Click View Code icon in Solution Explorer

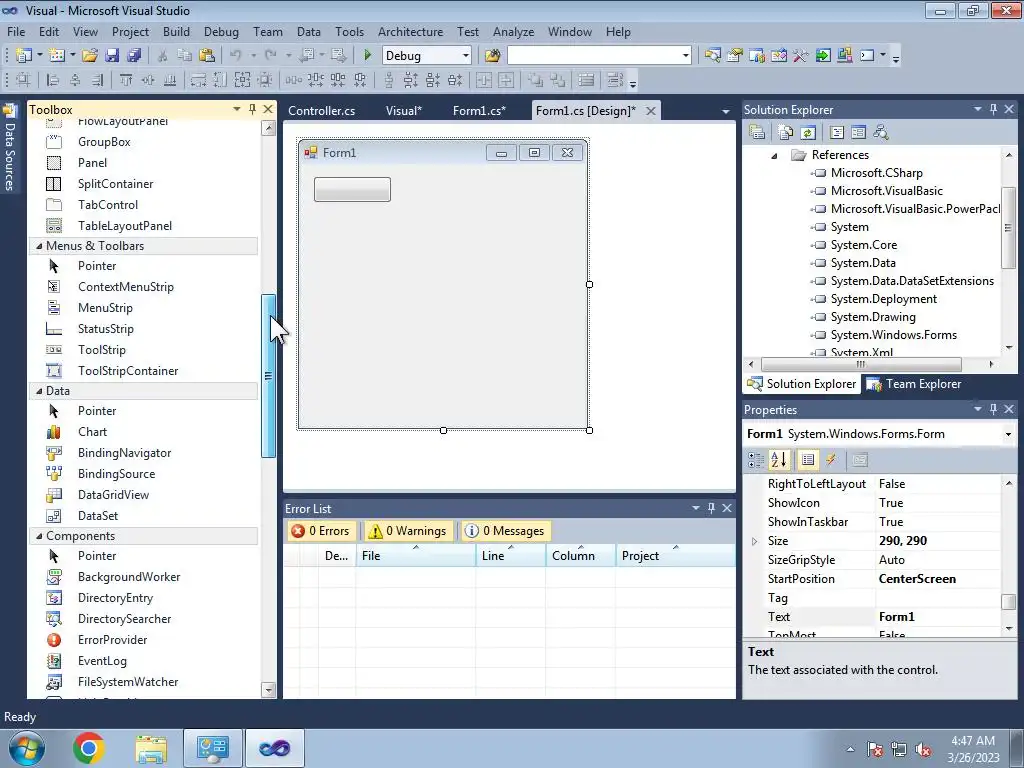tap(837, 133)
